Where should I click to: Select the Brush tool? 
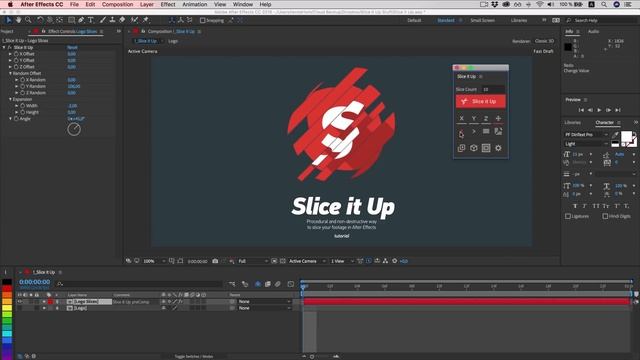coord(103,20)
